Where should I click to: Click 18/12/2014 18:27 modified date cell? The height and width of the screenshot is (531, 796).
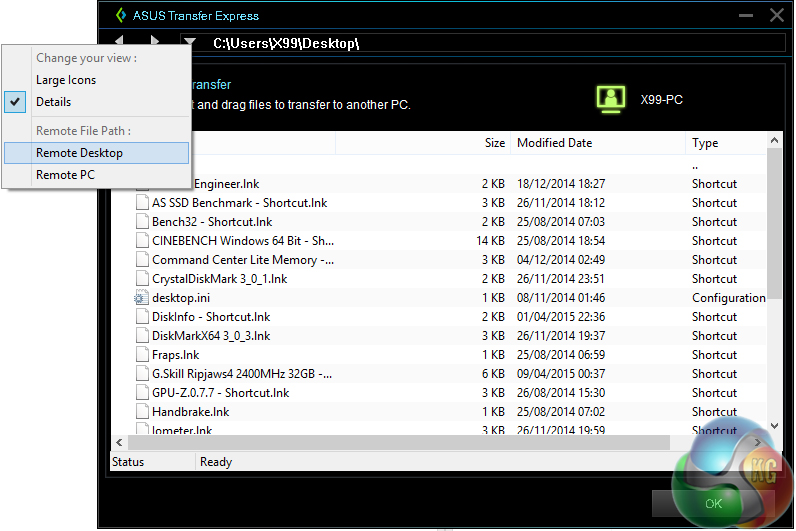coord(561,184)
